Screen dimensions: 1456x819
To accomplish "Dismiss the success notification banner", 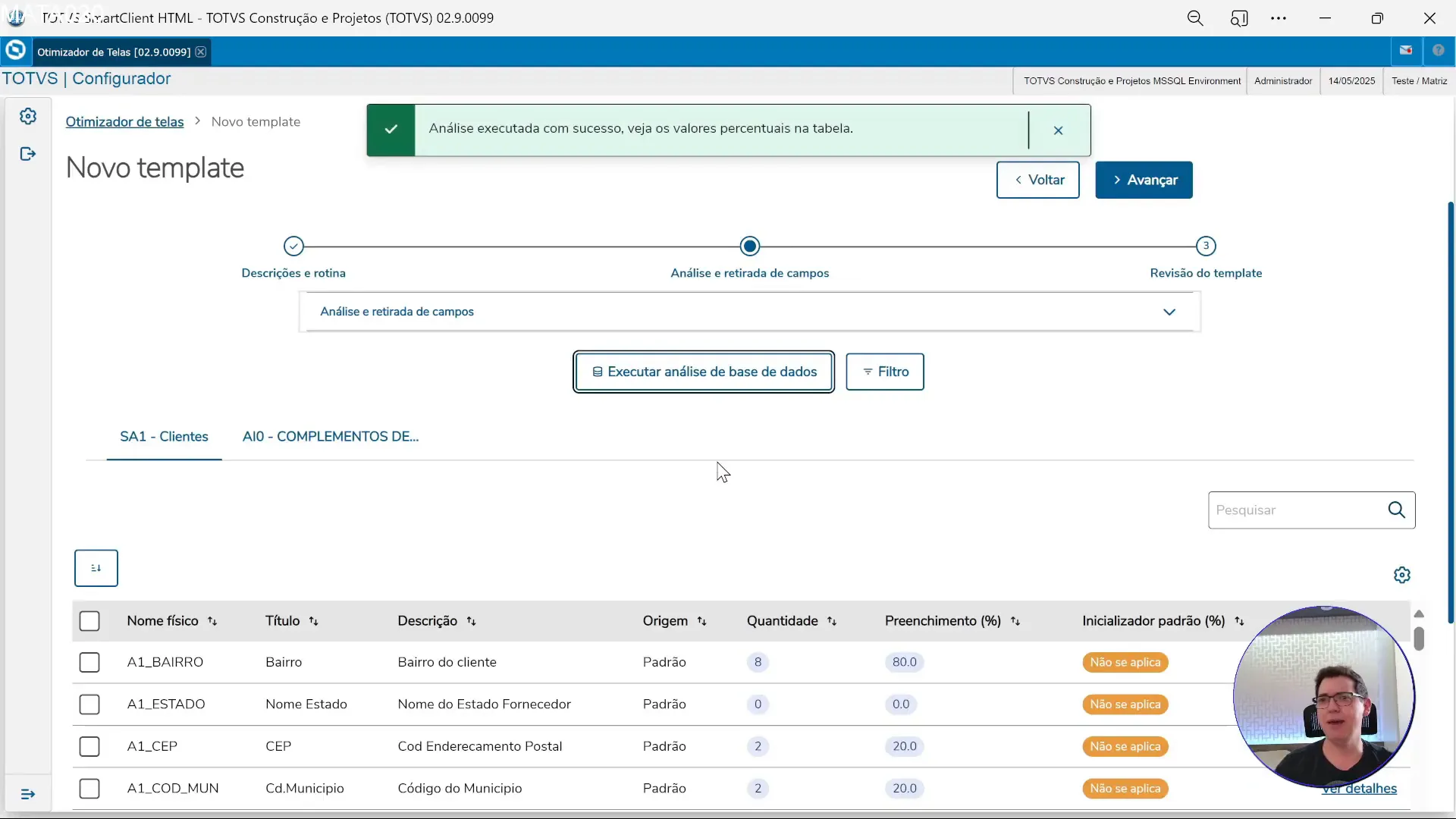I will [1058, 130].
